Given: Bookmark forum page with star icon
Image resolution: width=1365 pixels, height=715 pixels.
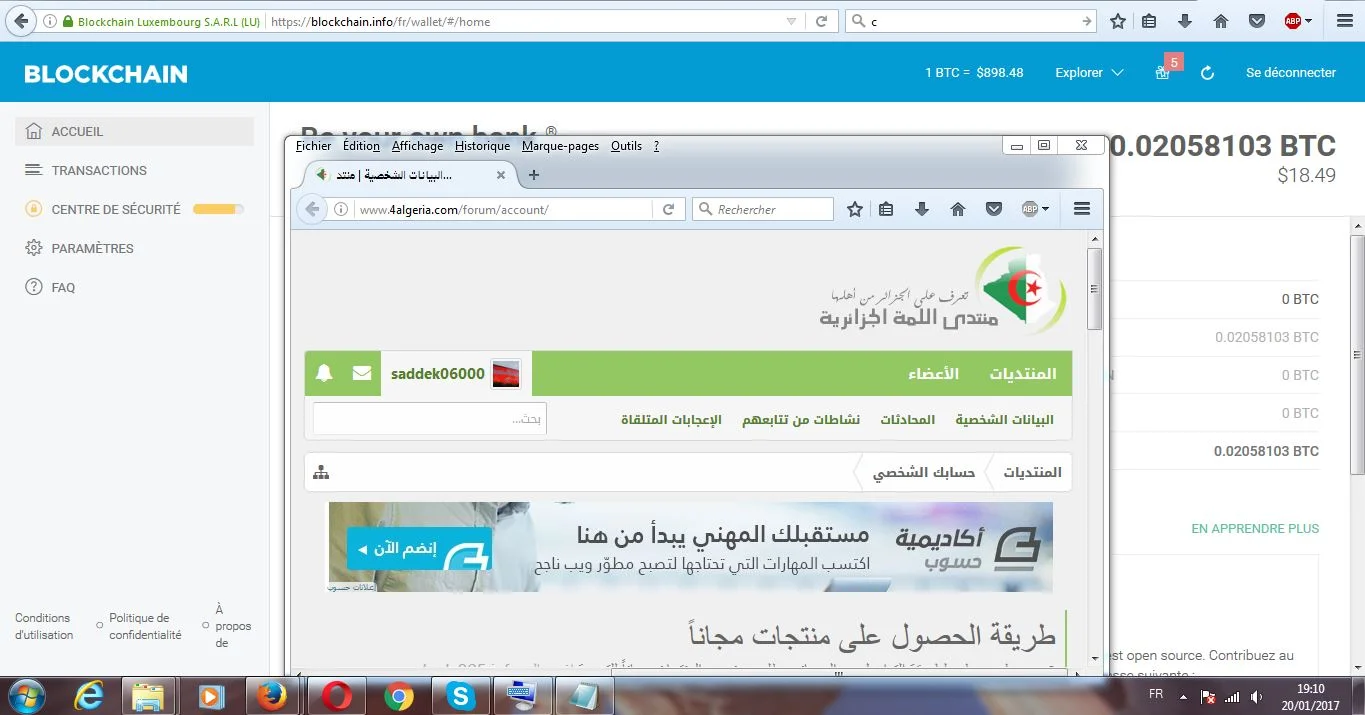Looking at the screenshot, I should pos(855,209).
